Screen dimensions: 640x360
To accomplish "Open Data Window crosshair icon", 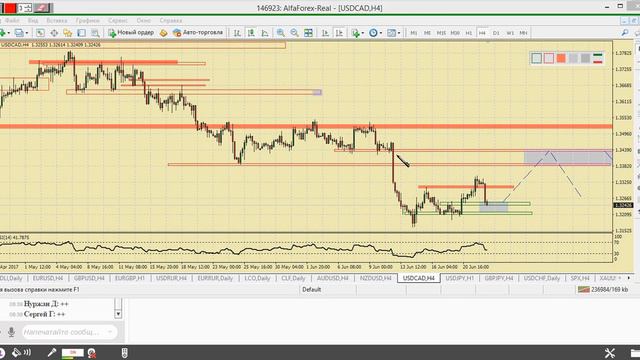I will 54,33.
